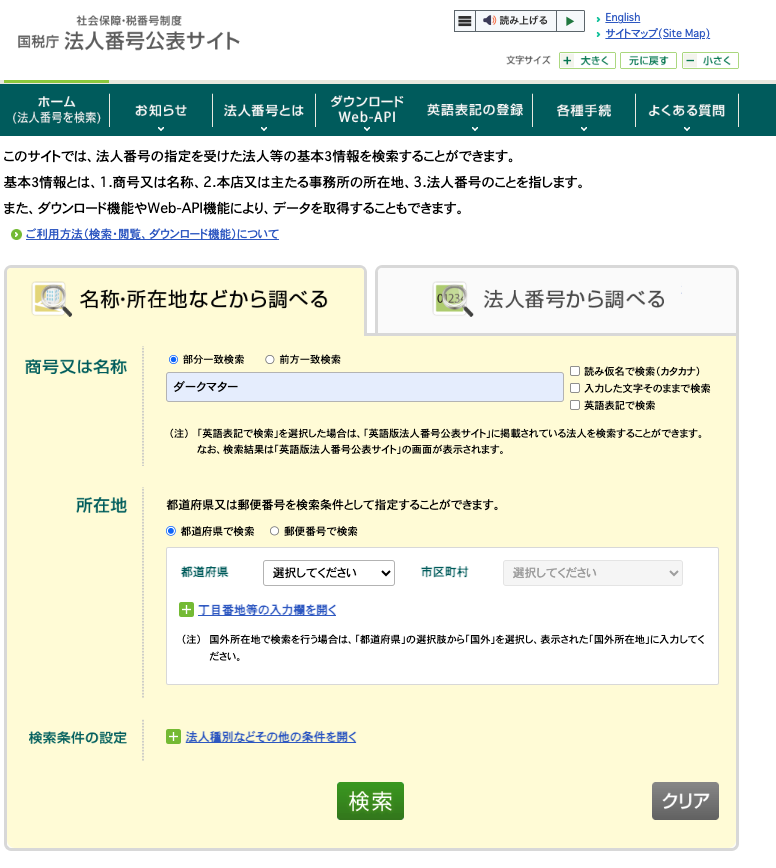Switch to the 法人番号から調べる tab
Viewport: 776px width, 868px height.
click(556, 299)
